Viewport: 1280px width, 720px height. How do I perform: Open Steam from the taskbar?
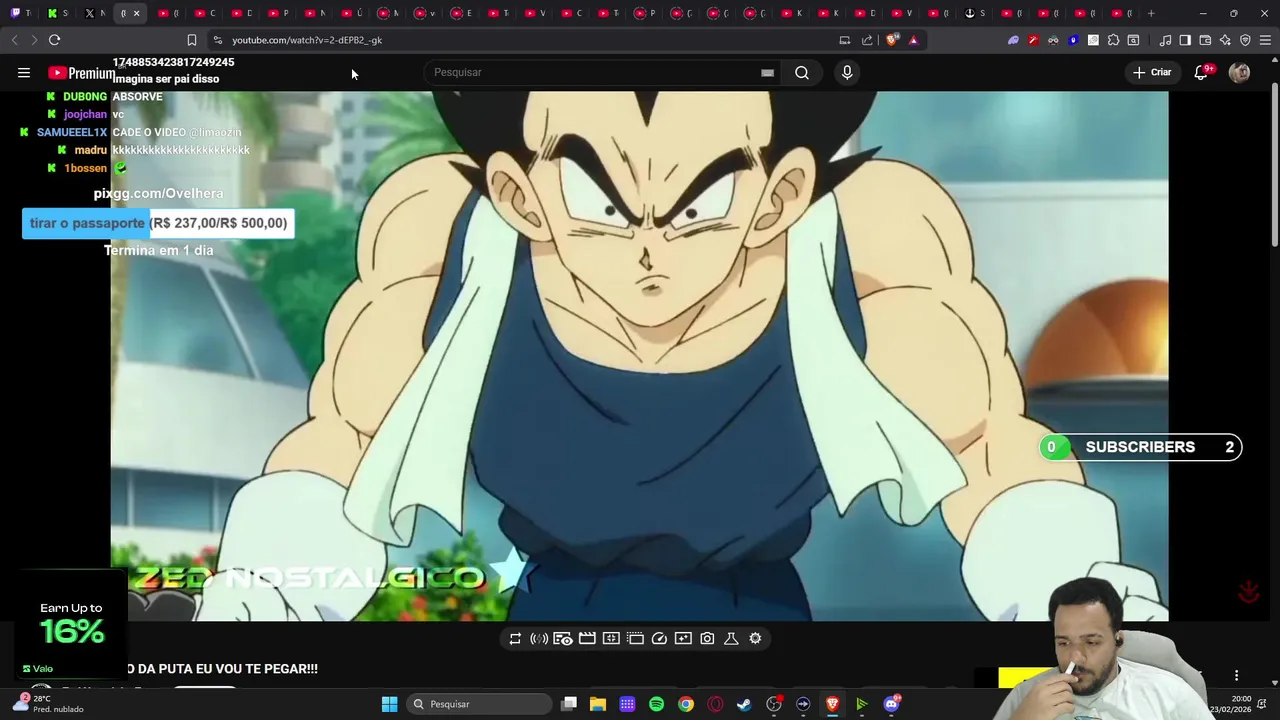tap(744, 704)
